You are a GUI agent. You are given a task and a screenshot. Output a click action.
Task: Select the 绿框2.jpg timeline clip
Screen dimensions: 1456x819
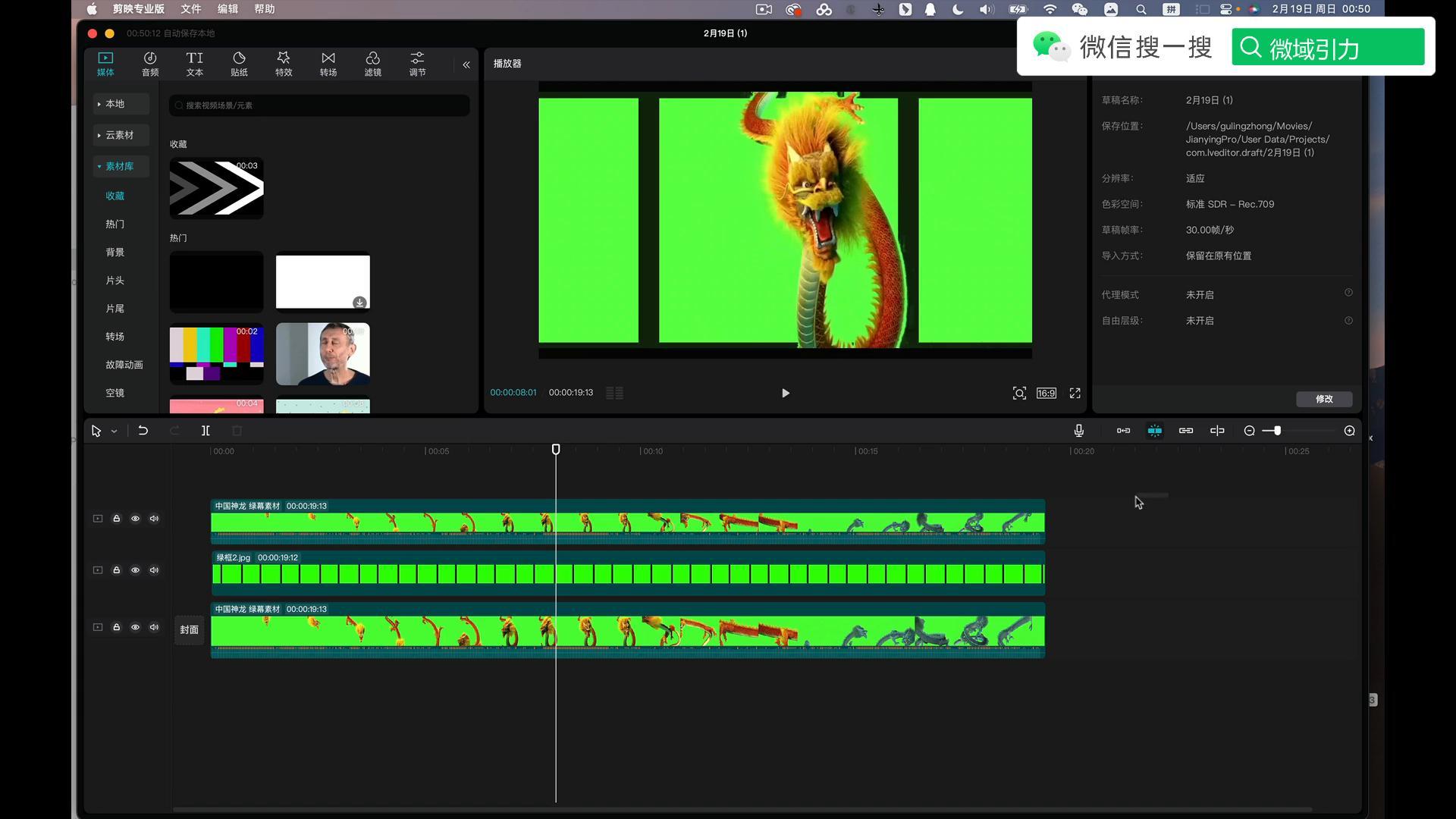[628, 573]
